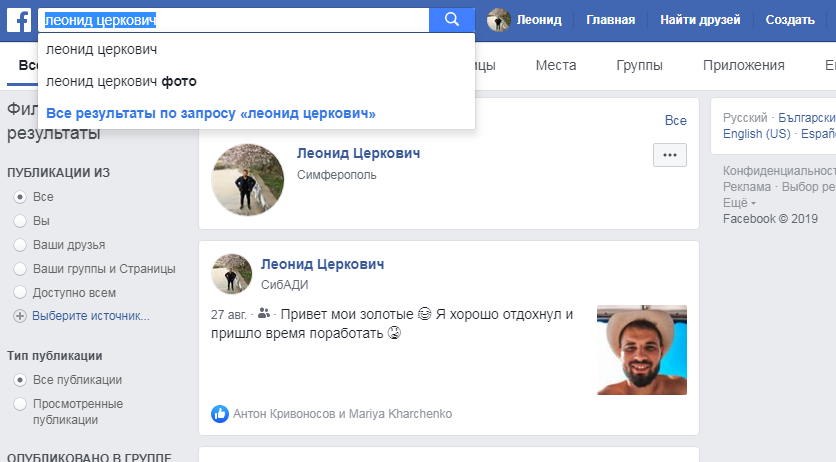Screen dimensions: 836x462
Task: Open Найти друзей in top bar
Action: pyautogui.click(x=700, y=20)
